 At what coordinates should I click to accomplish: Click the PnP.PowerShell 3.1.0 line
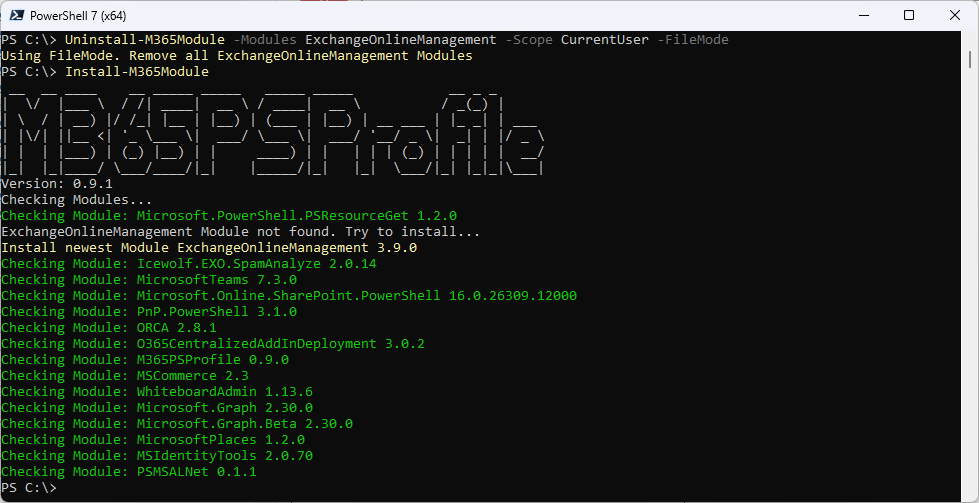pos(149,312)
